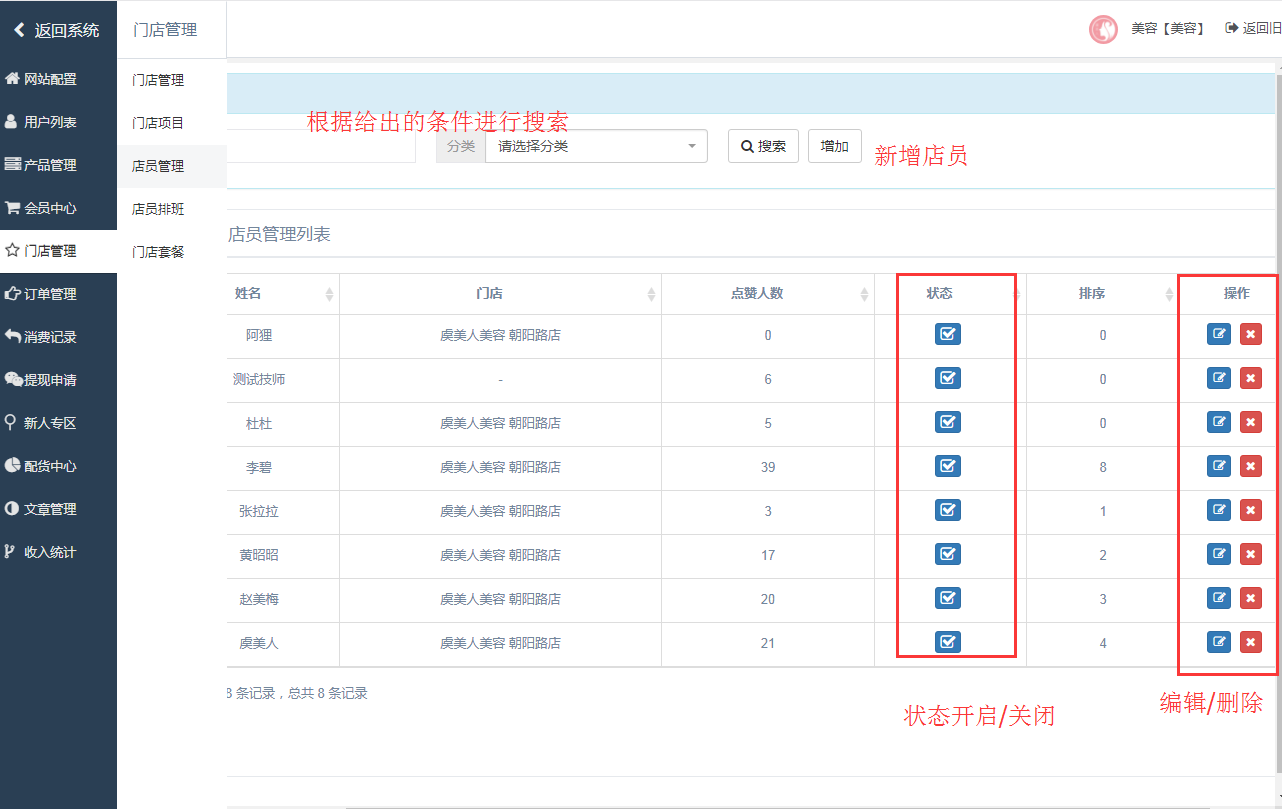
Task: Open 店员排班 submenu item
Action: pyautogui.click(x=158, y=209)
